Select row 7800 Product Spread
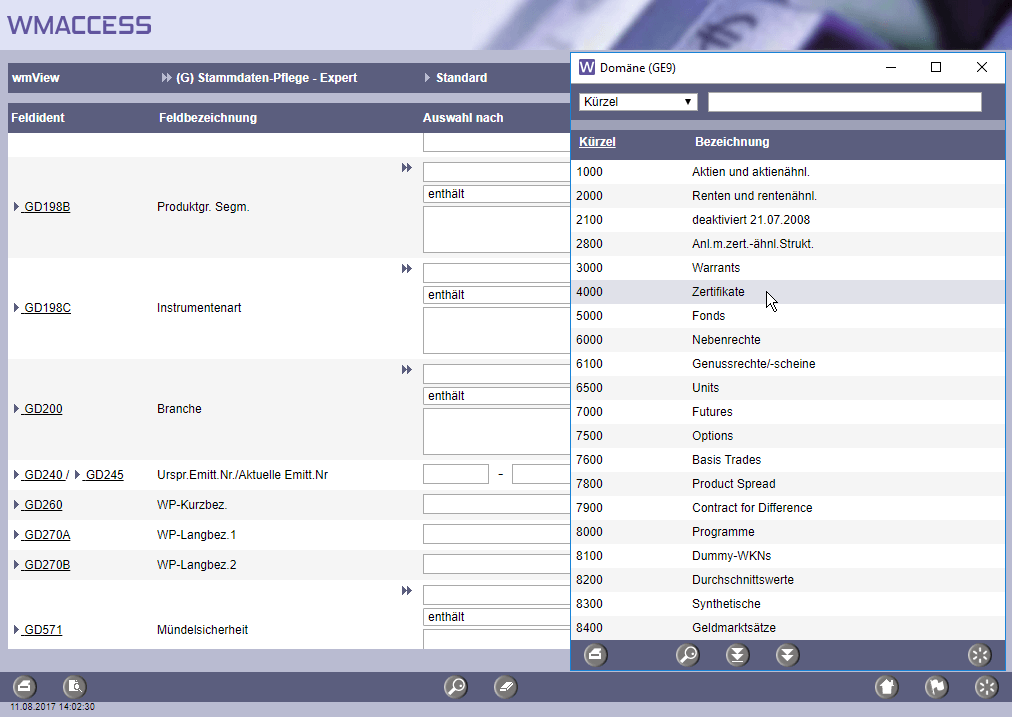 [x=788, y=483]
